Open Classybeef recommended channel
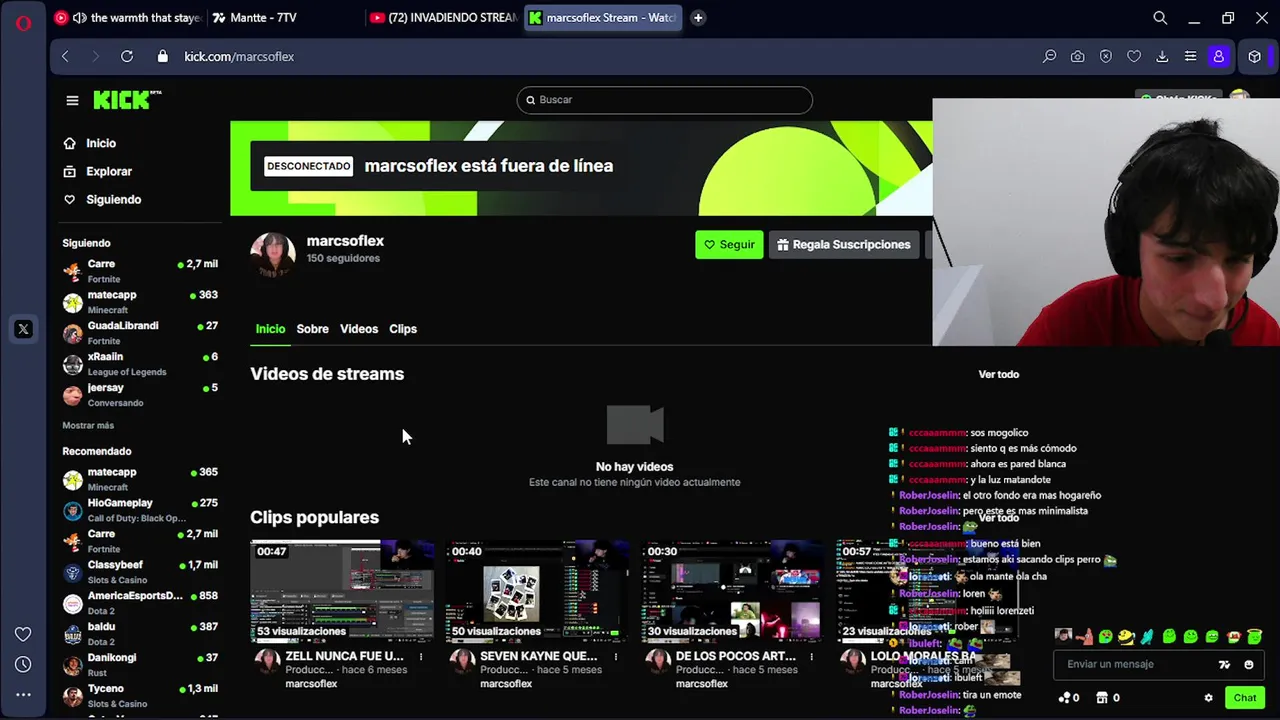Viewport: 1280px width, 720px height. point(140,572)
